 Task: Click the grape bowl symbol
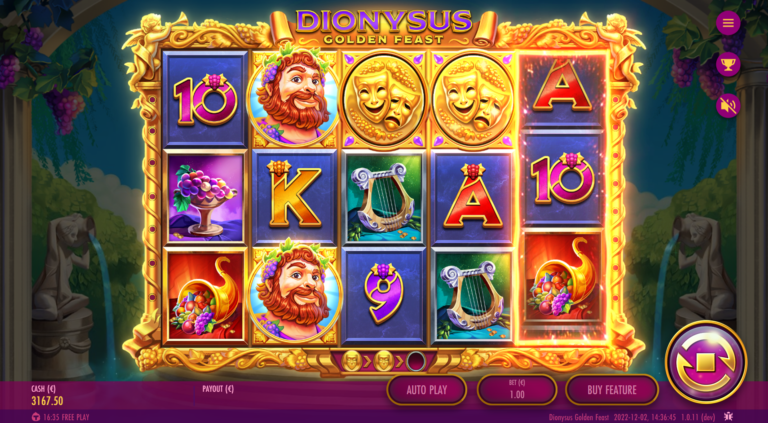[x=205, y=197]
